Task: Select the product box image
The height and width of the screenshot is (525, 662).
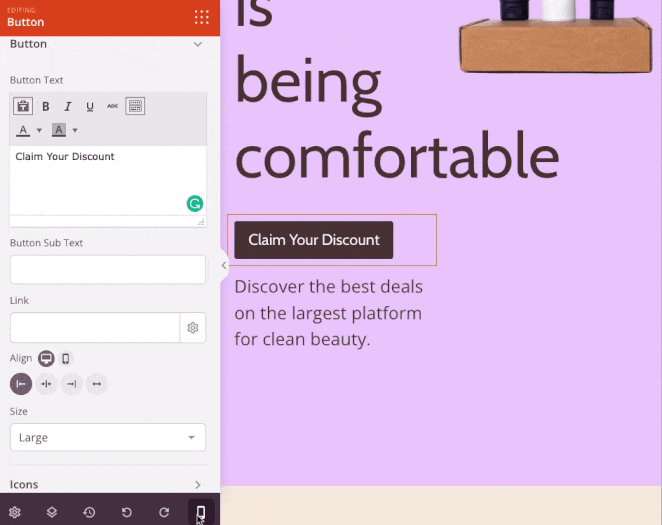Action: tap(557, 37)
